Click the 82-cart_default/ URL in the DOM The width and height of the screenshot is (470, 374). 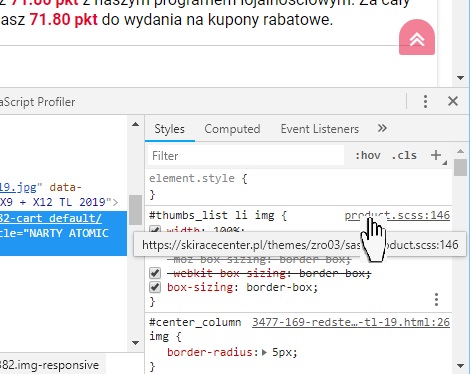[51, 218]
